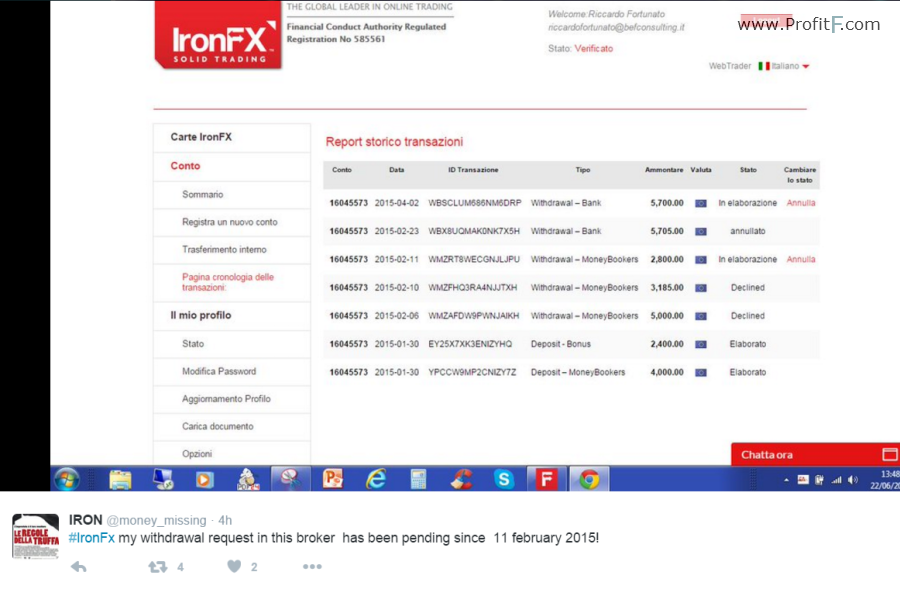The height and width of the screenshot is (589, 900).
Task: Click EU flag in 5,700.00 row
Action: 701,203
